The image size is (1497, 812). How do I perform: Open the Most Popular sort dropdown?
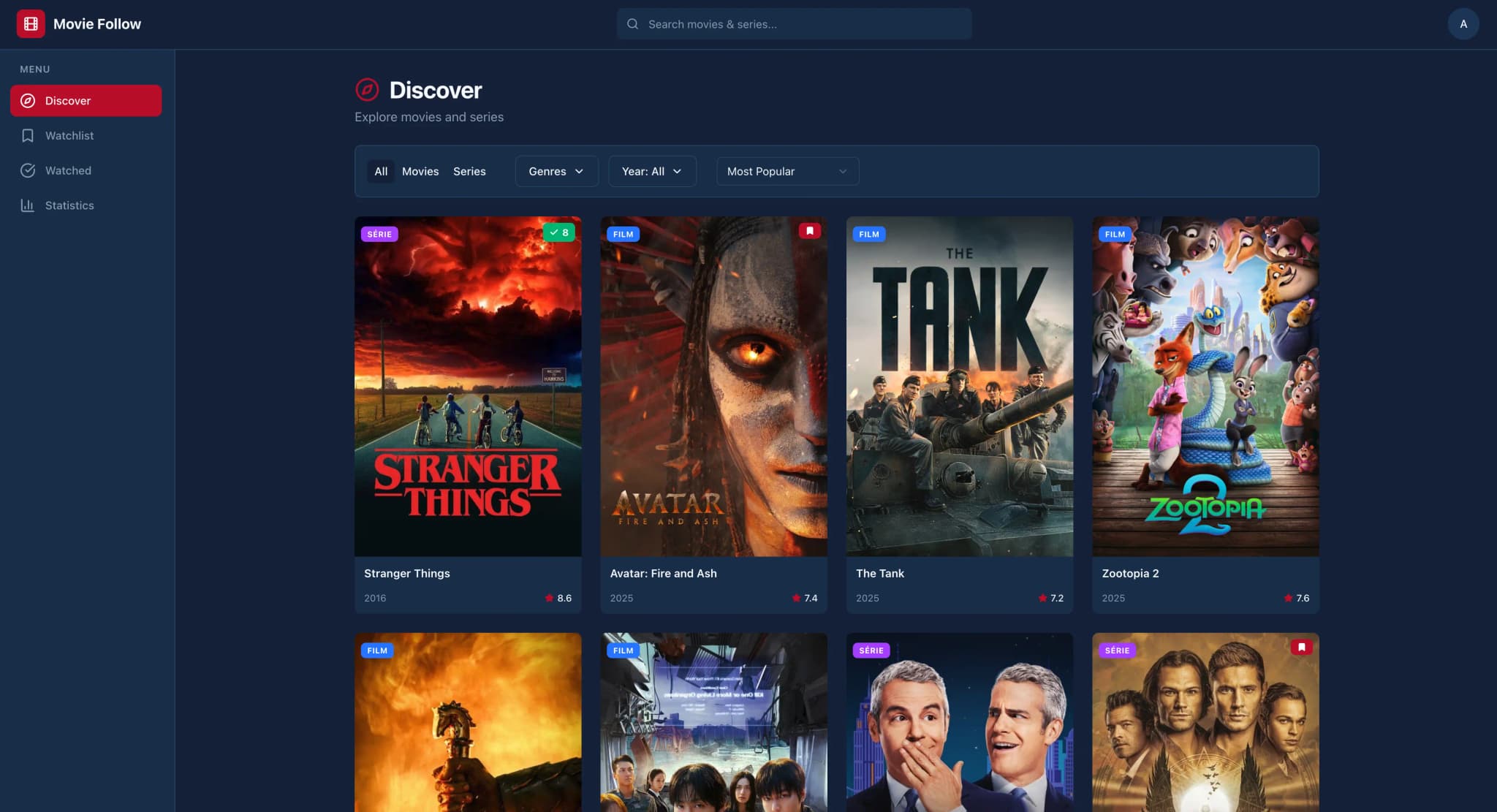[787, 171]
